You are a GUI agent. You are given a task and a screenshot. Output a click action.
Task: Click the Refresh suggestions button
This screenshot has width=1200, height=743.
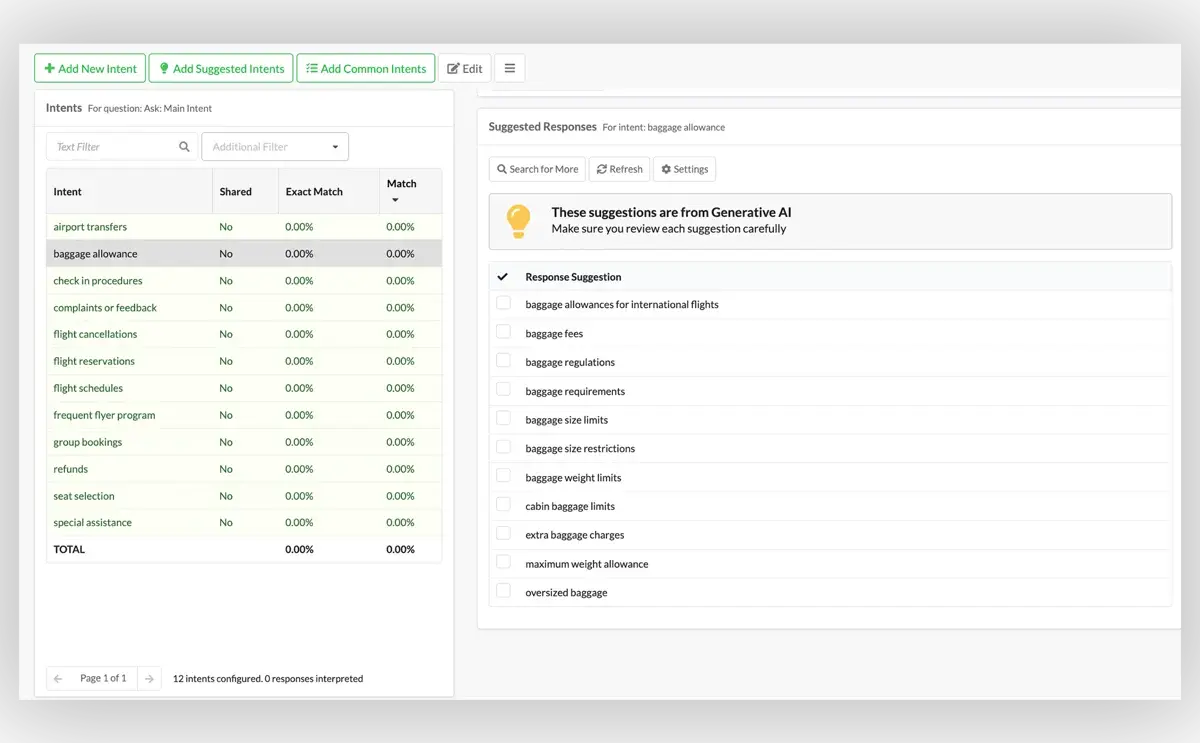619,169
